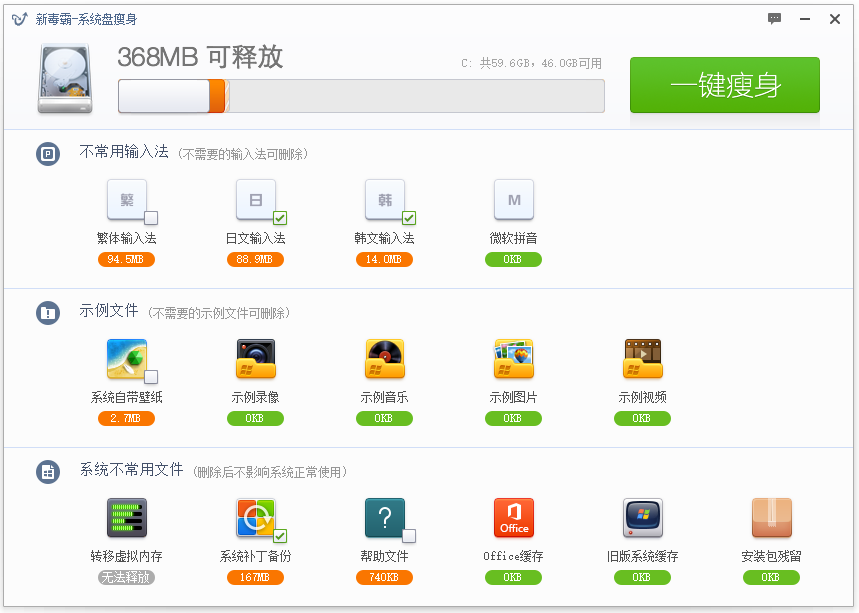Click the 系统不常用文件 section icon
The image size is (859, 613).
pos(48,472)
